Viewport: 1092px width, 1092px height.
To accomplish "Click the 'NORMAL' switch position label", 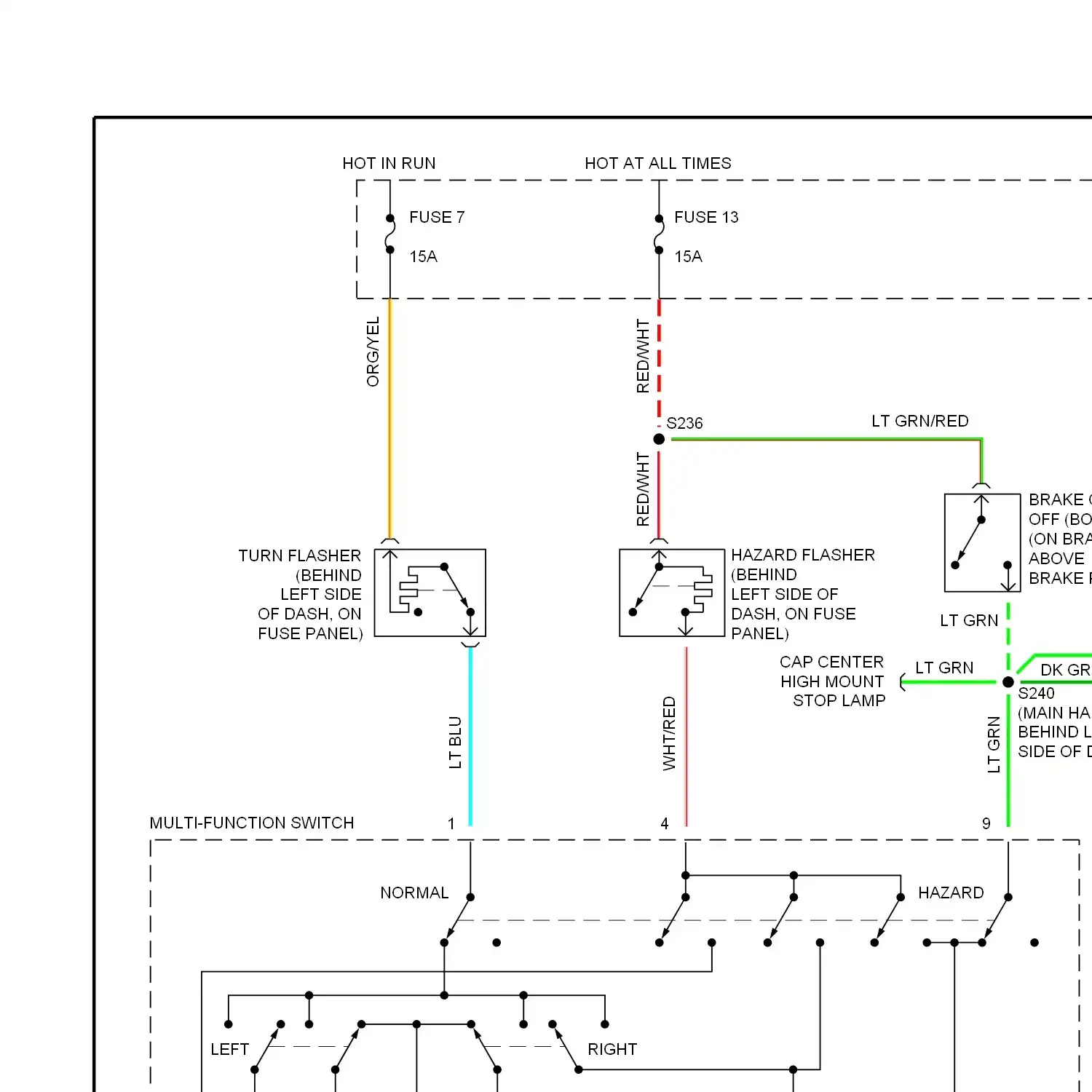I will [x=414, y=893].
